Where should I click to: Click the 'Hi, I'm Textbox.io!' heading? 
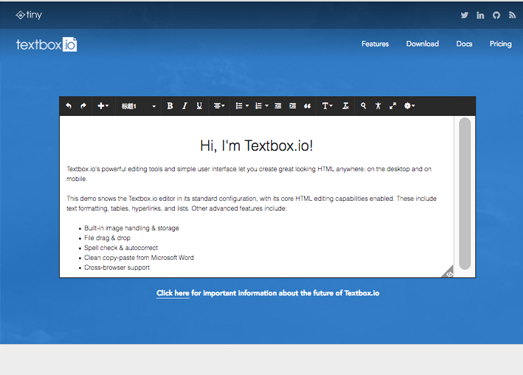tap(256, 146)
